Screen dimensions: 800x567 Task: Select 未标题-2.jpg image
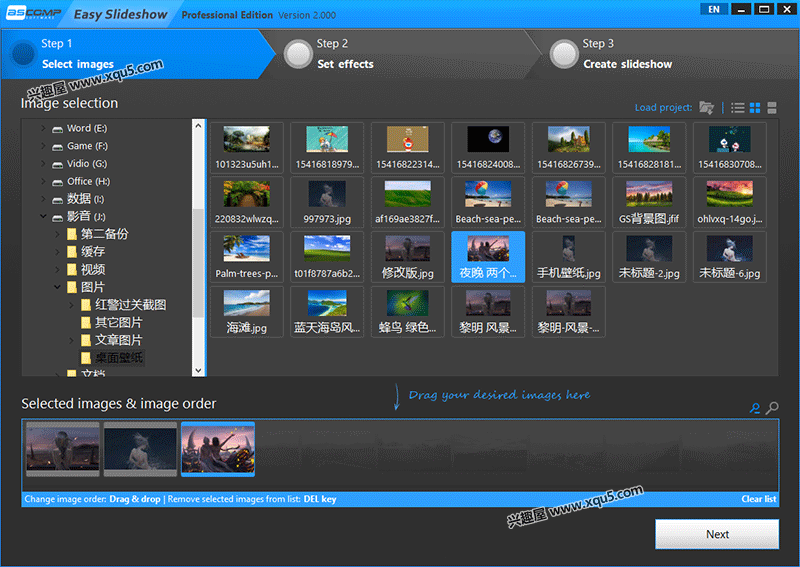pyautogui.click(x=649, y=257)
